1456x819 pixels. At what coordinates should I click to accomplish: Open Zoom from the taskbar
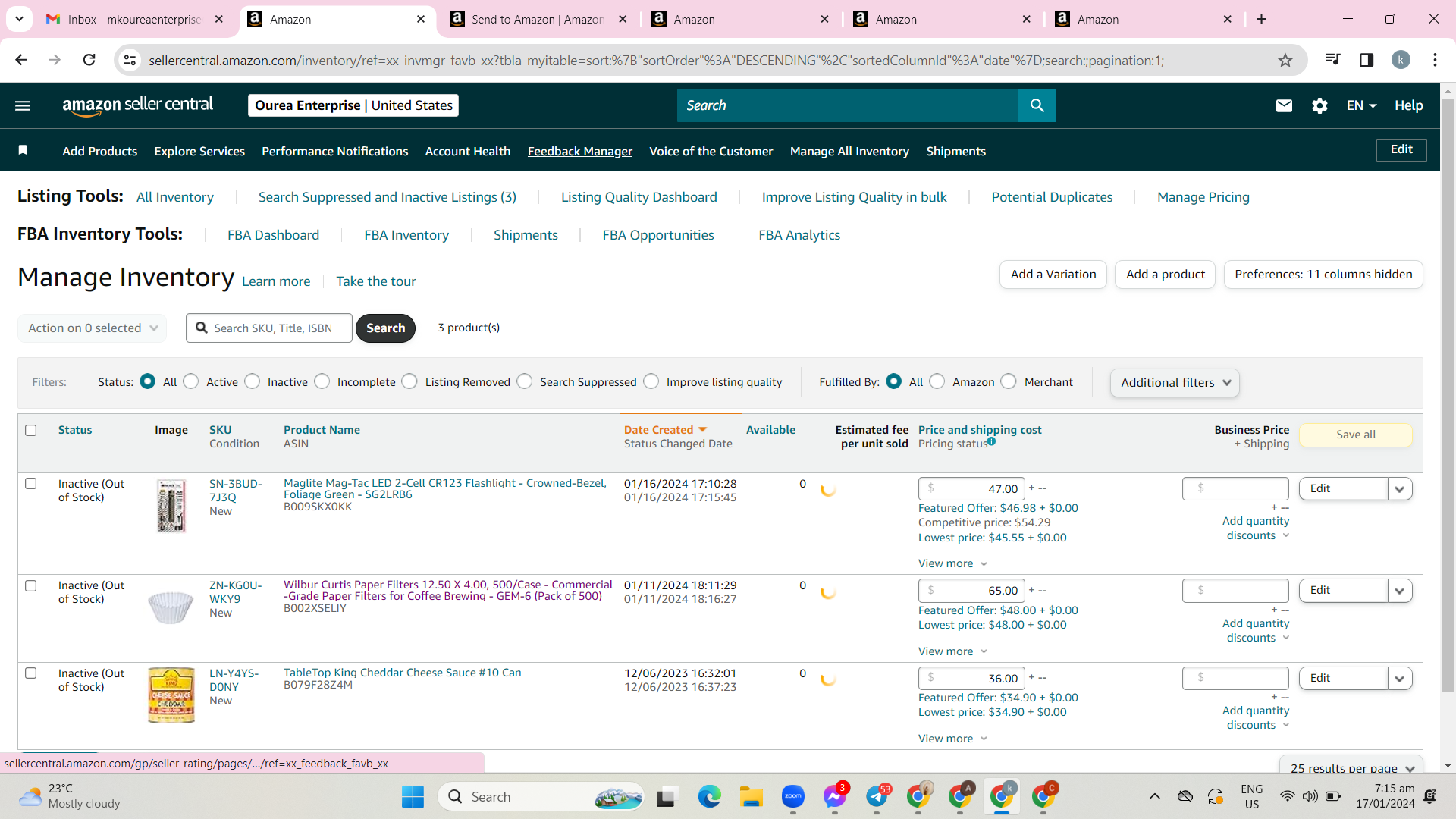pyautogui.click(x=793, y=797)
